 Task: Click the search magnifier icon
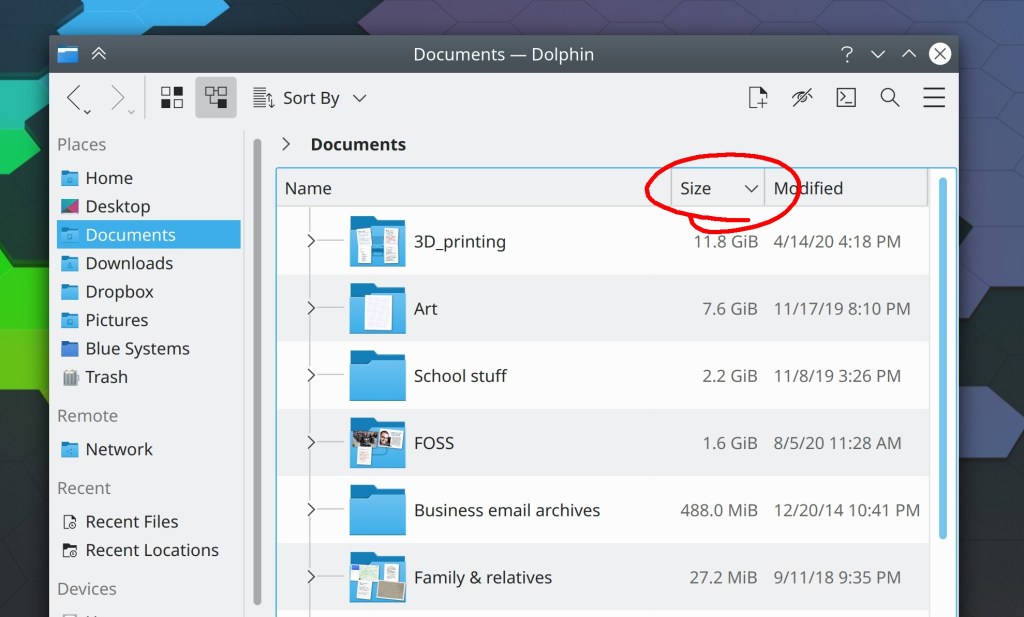889,97
